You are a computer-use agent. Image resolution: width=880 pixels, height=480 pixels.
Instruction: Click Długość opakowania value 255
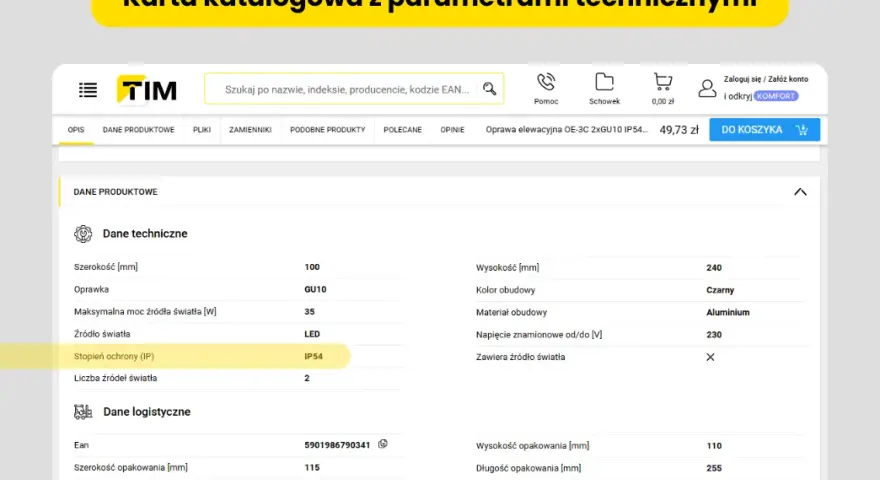pyautogui.click(x=714, y=468)
